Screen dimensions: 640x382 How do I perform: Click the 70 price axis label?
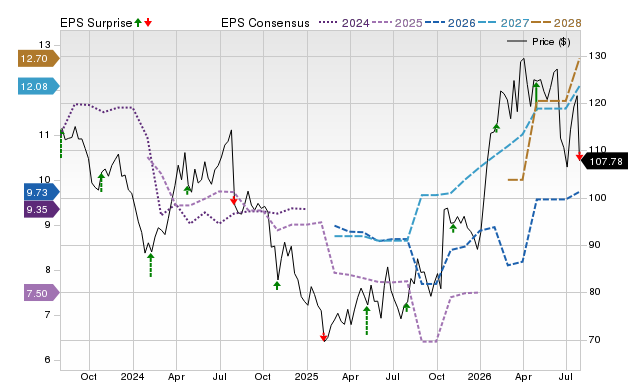tap(594, 340)
